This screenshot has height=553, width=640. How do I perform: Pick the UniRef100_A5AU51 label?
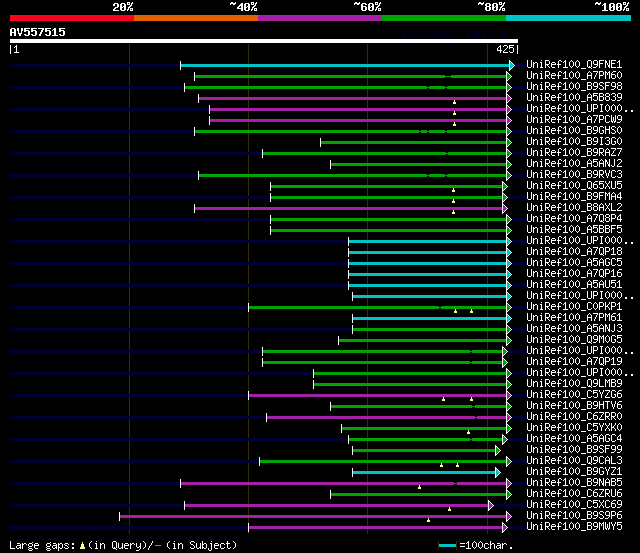[574, 285]
